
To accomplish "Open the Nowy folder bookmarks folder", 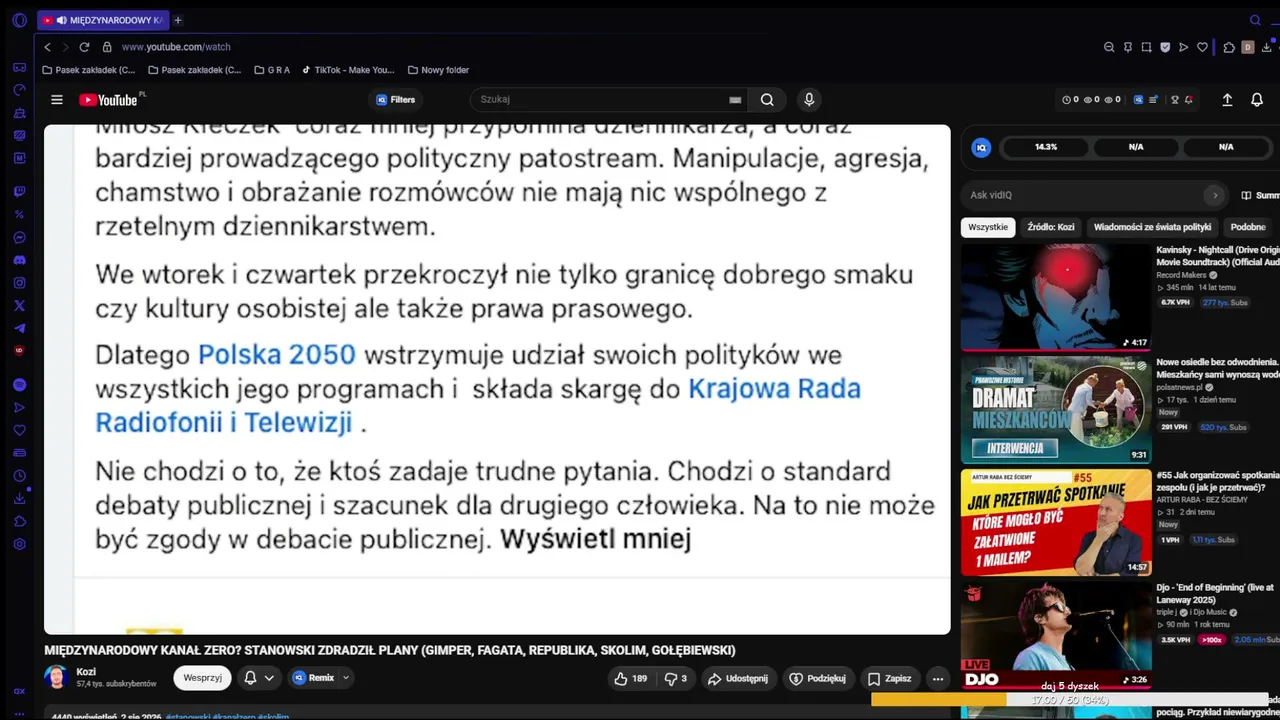I will pos(438,70).
